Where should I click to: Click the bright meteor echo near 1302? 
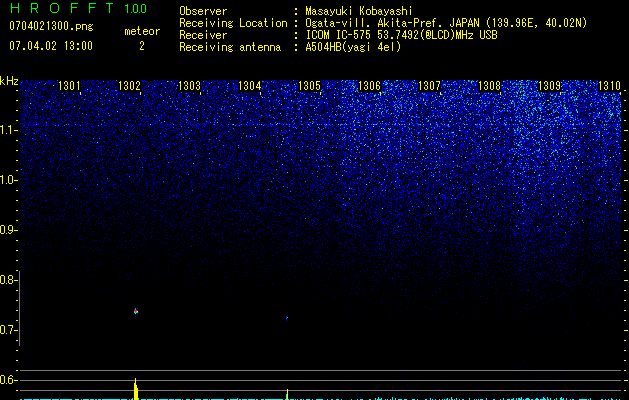136,311
